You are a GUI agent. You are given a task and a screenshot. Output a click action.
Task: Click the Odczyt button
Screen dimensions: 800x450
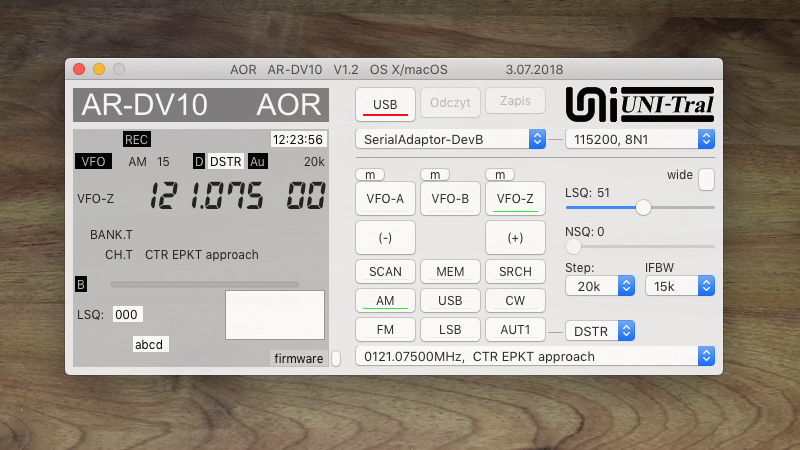coord(450,103)
